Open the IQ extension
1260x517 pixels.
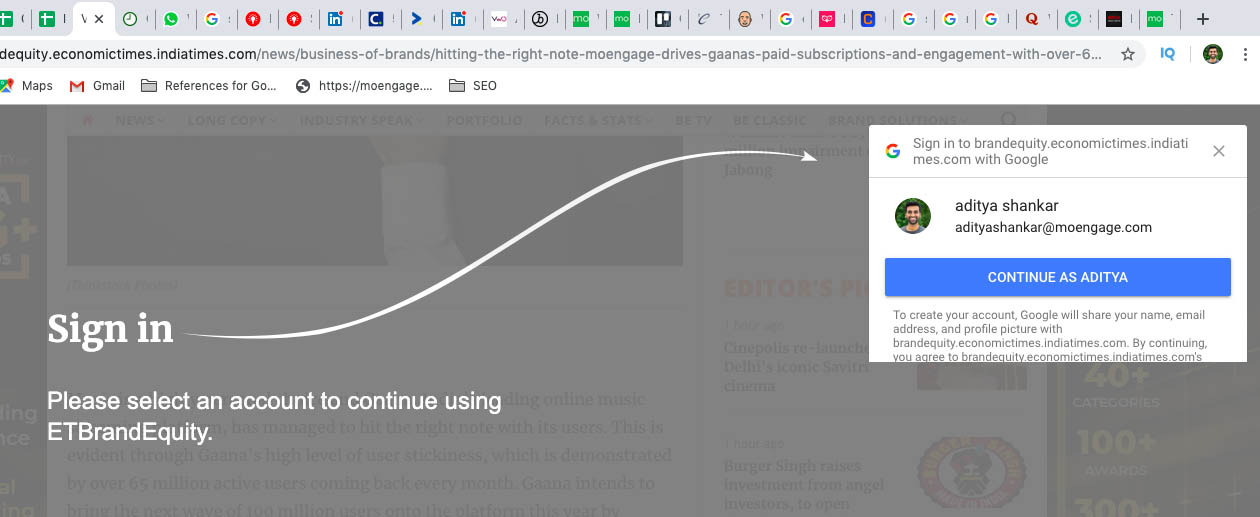click(x=1168, y=54)
